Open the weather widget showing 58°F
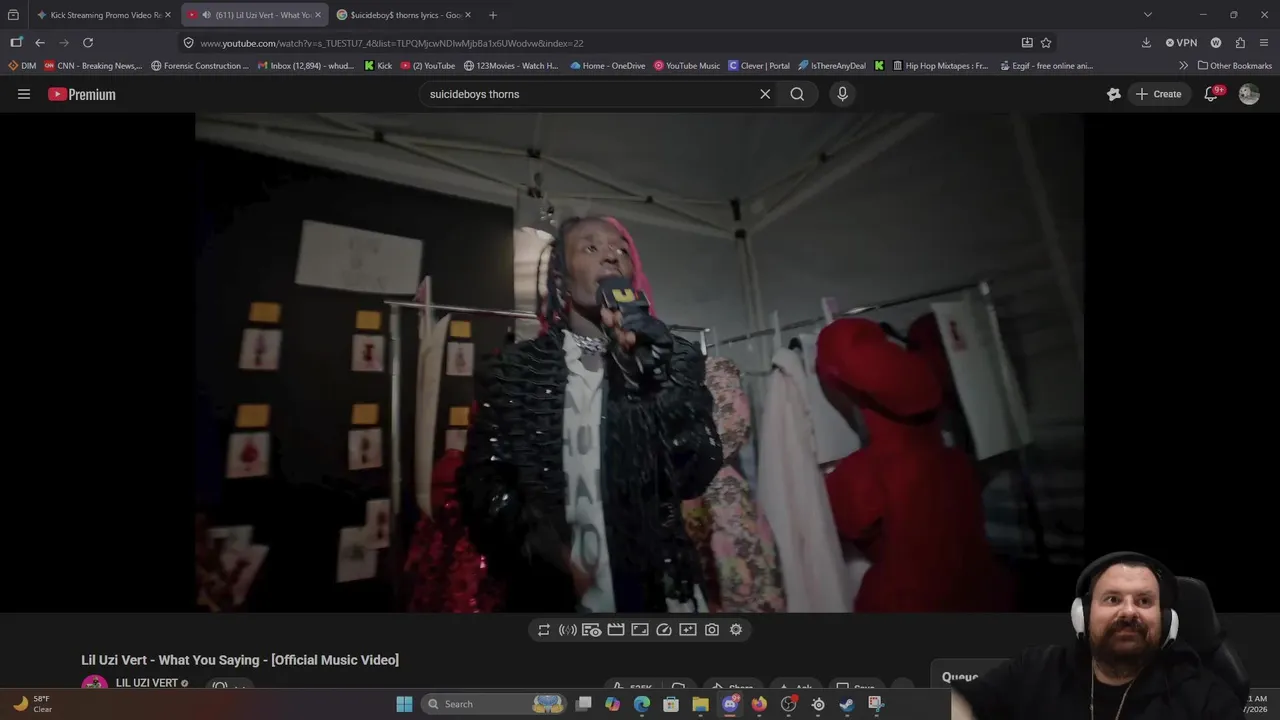The width and height of the screenshot is (1280, 720). coord(32,704)
